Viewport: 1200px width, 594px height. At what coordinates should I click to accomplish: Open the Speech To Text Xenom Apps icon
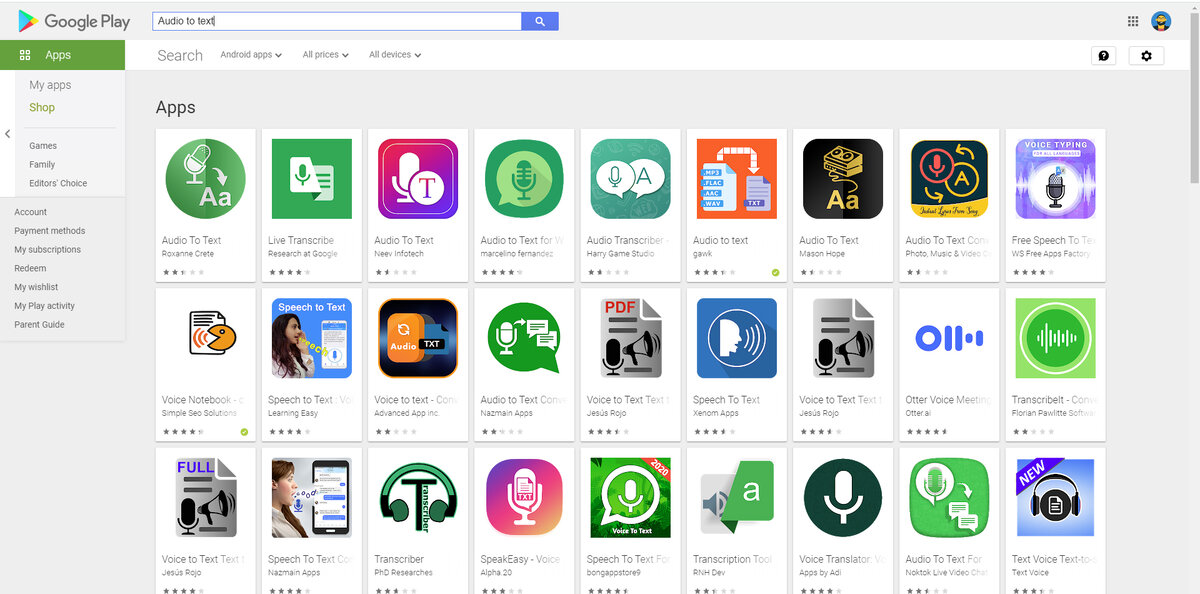[735, 338]
